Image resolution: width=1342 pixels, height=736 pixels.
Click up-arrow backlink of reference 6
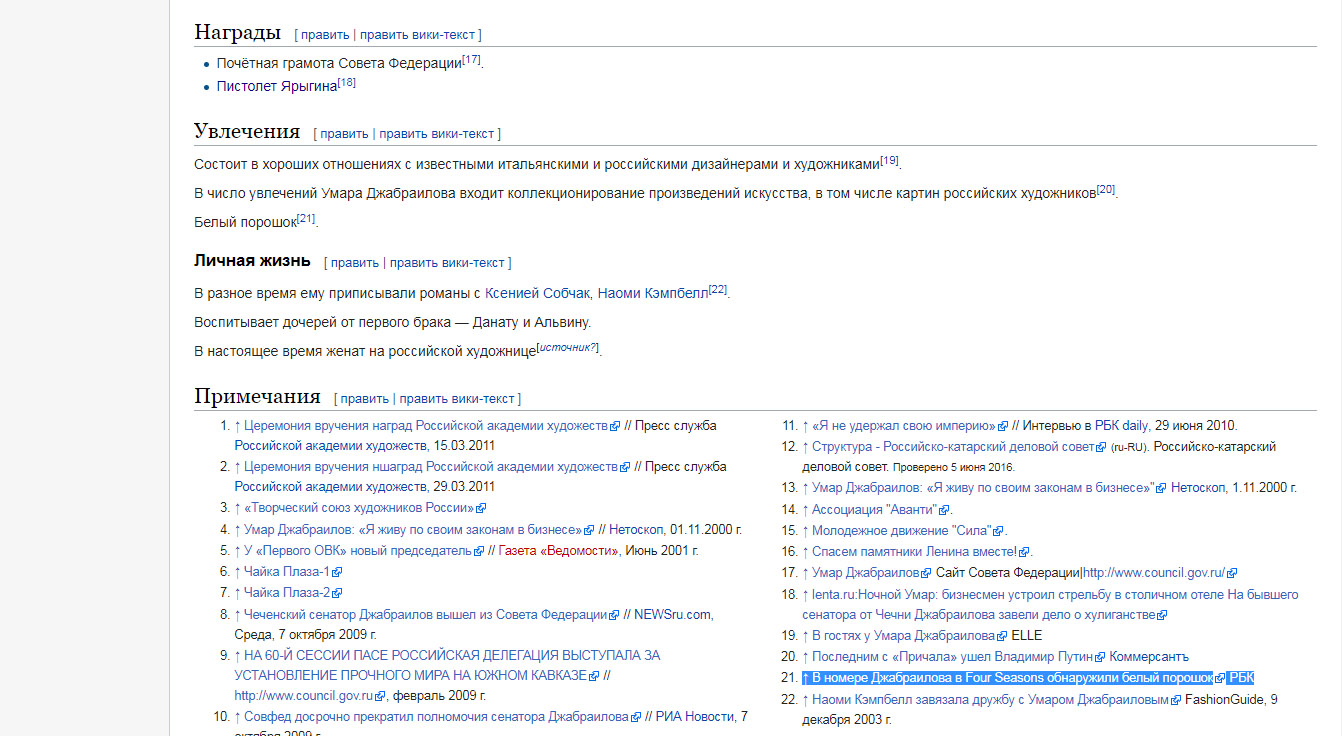[238, 571]
